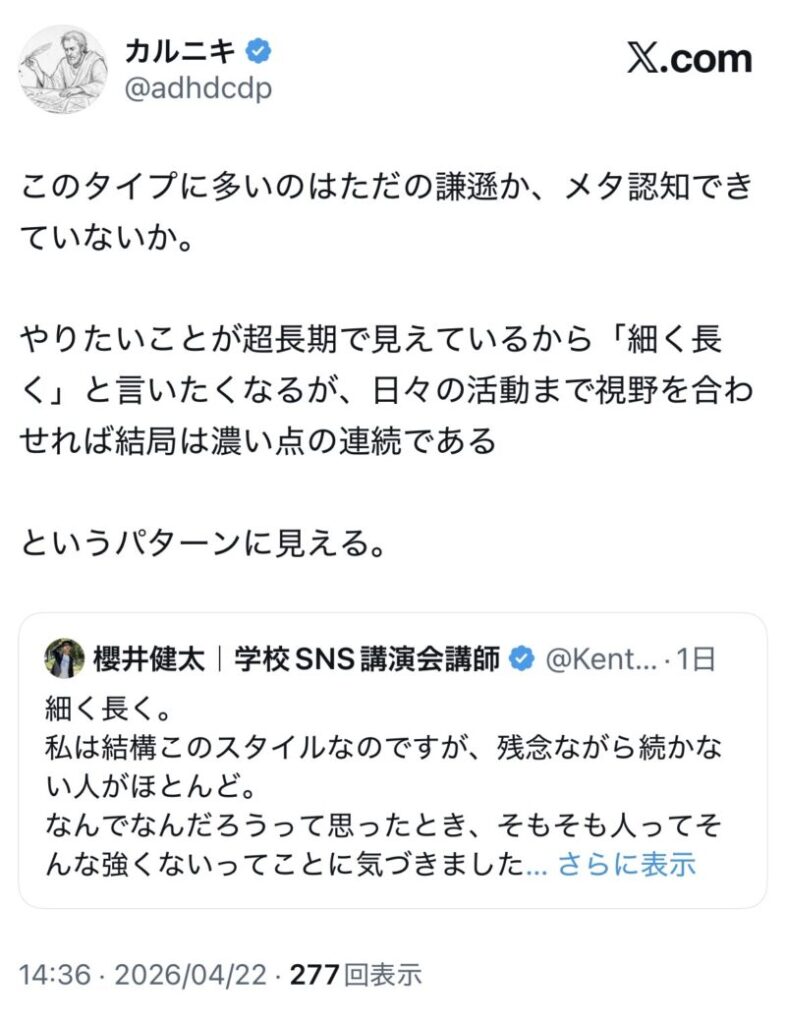Click the X.com logo
786x1024 pixels.
(x=689, y=59)
